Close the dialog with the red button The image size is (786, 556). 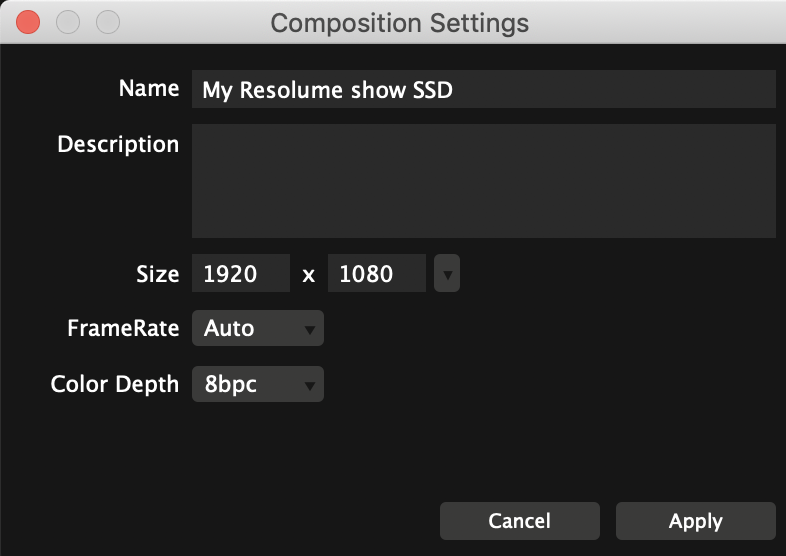(29, 22)
